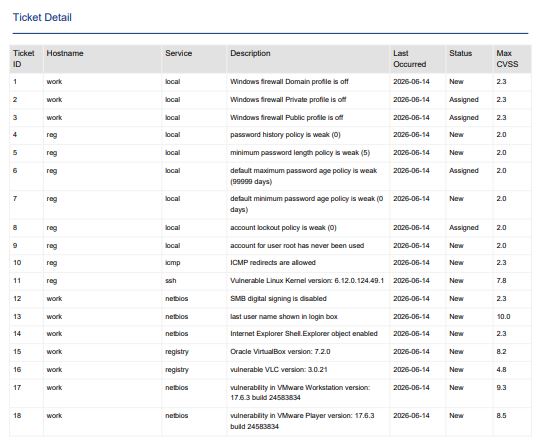Click the Last Occurred column header

409,59
